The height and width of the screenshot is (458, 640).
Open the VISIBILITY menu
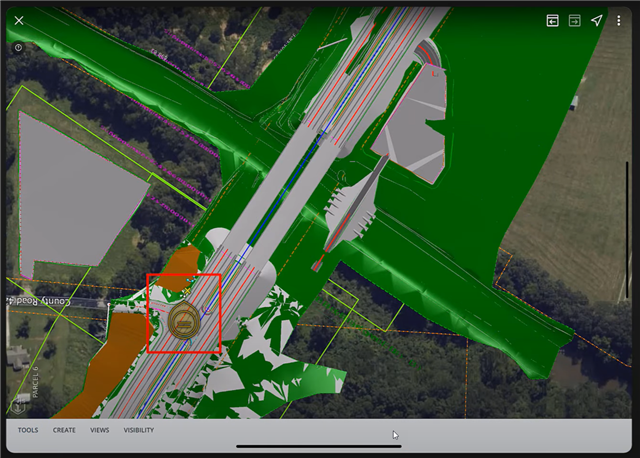(139, 430)
